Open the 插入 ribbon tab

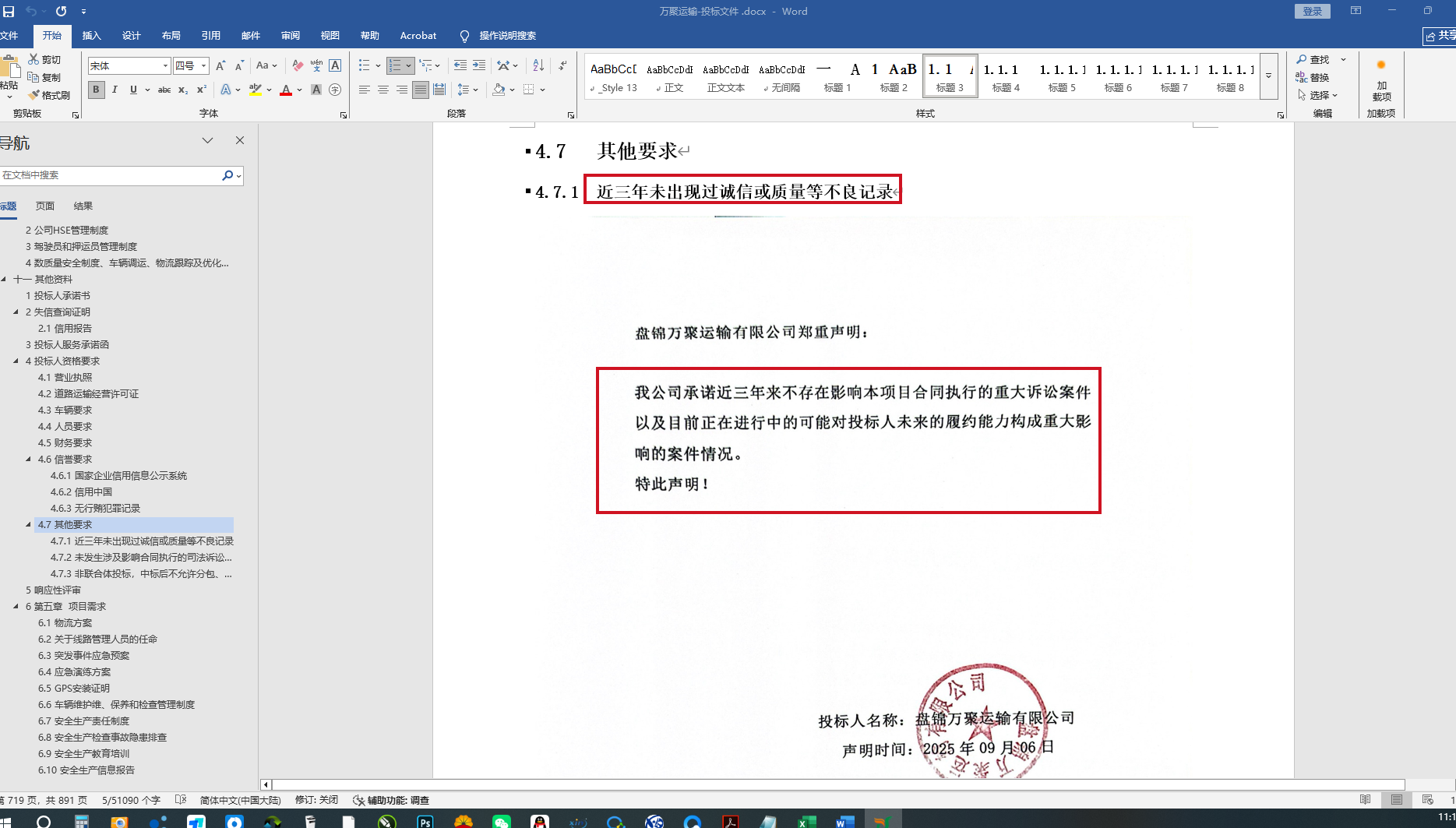pos(92,36)
